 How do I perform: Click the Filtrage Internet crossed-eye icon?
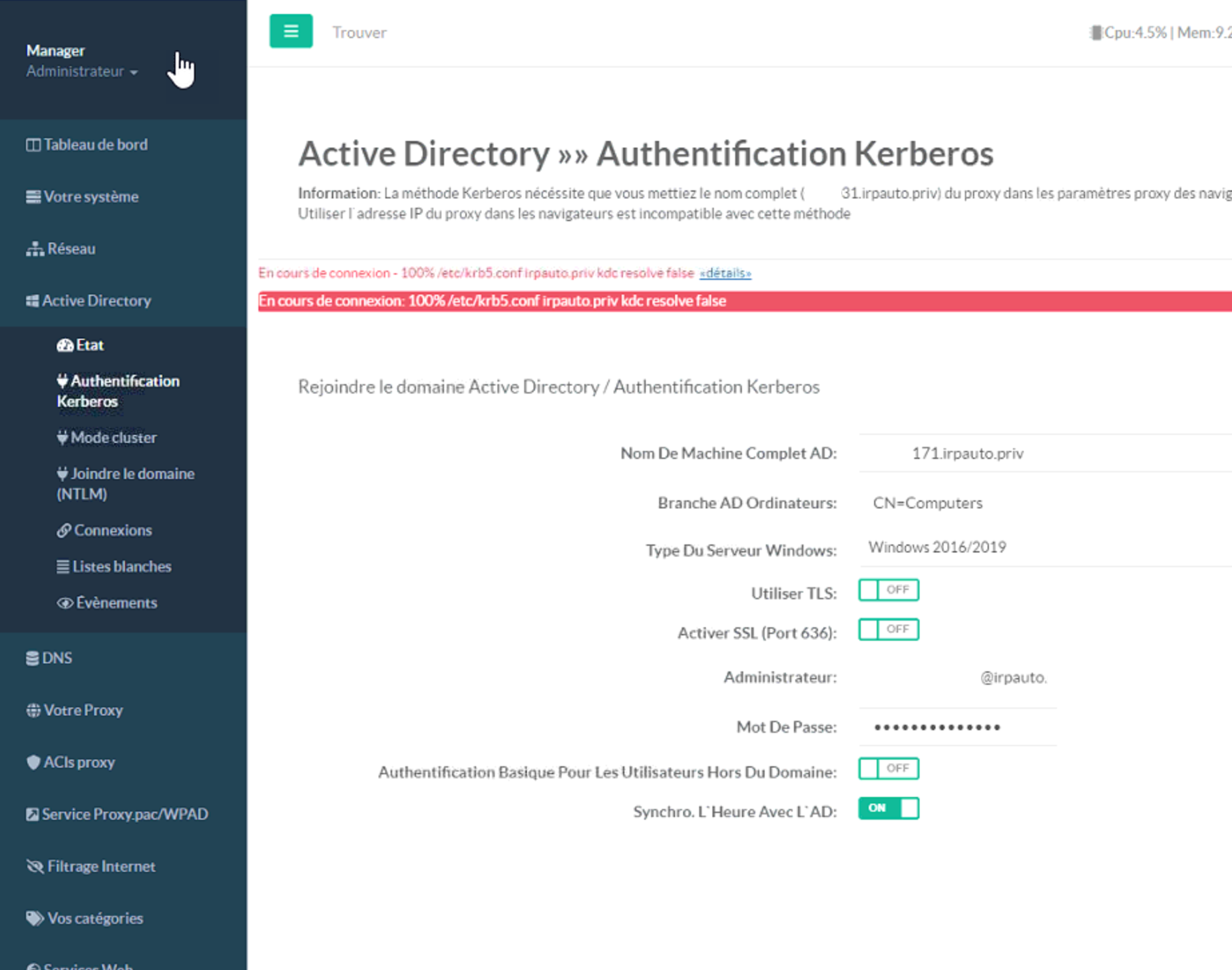(x=35, y=867)
